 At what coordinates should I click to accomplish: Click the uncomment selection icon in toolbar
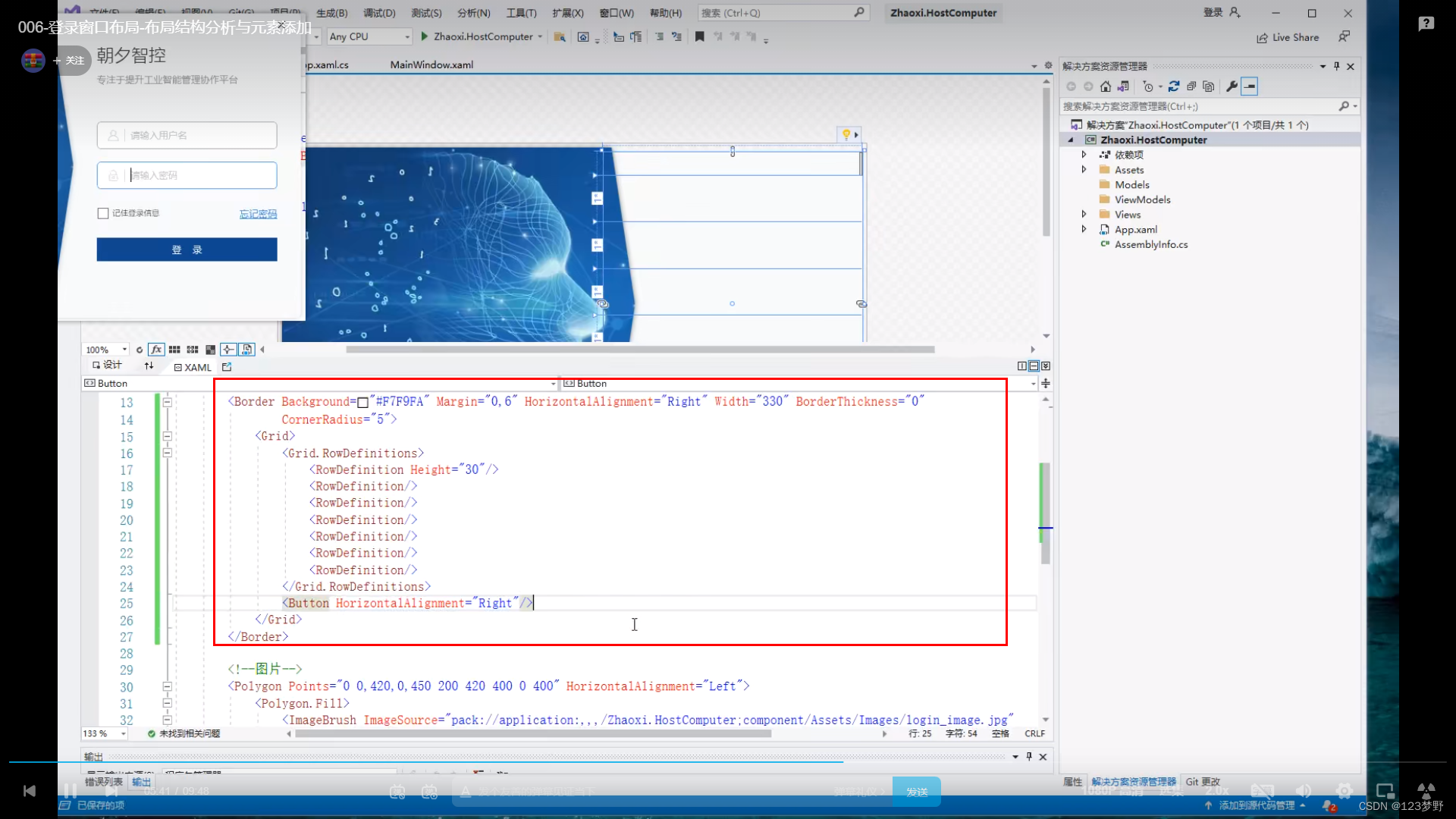point(676,36)
